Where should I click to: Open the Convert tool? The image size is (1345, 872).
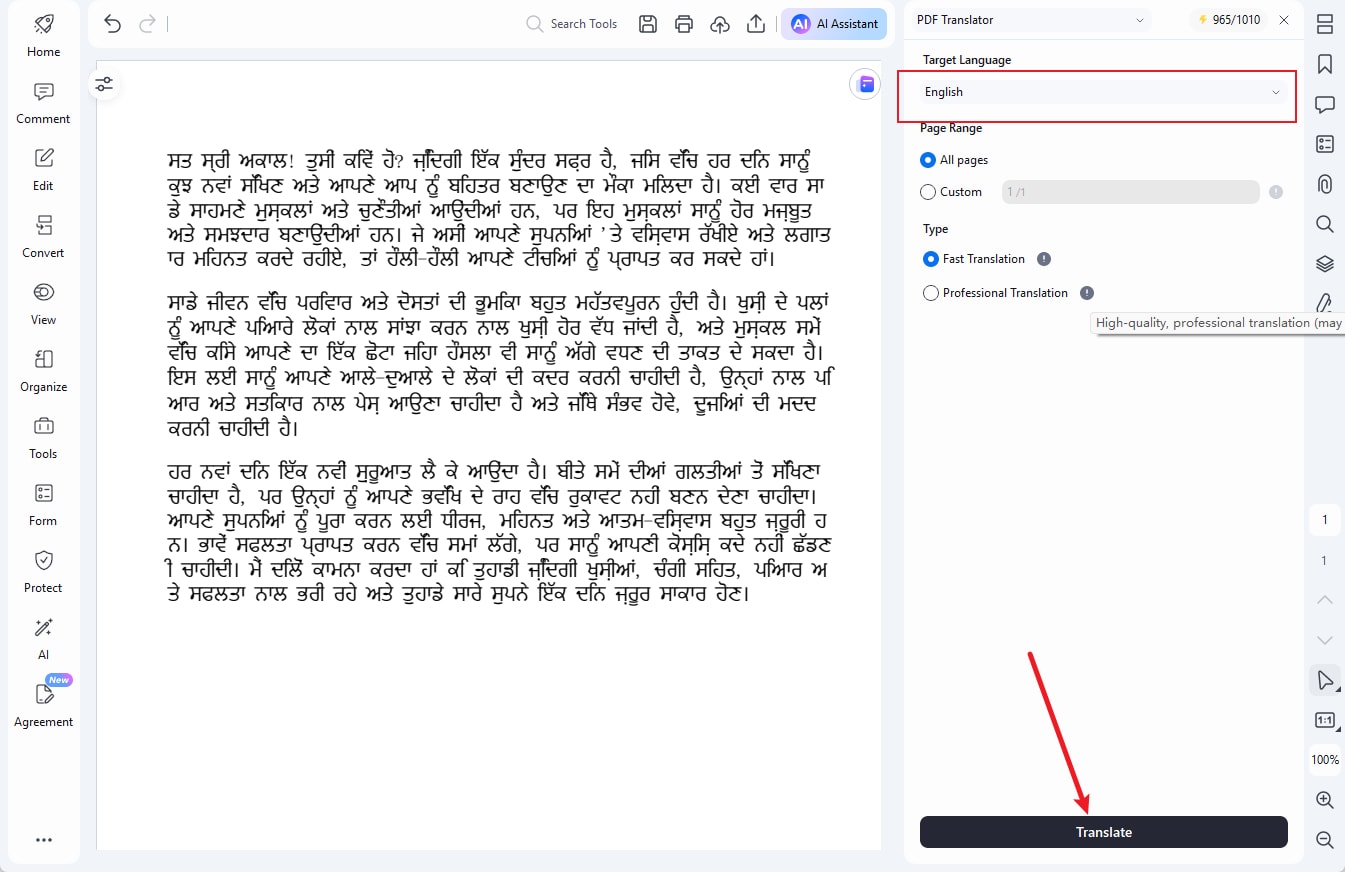point(43,238)
